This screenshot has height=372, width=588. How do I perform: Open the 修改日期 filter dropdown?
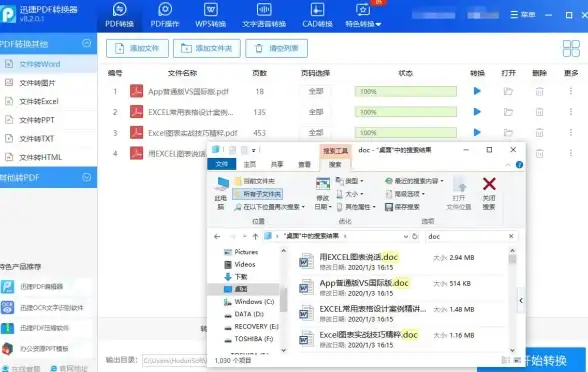tap(323, 194)
